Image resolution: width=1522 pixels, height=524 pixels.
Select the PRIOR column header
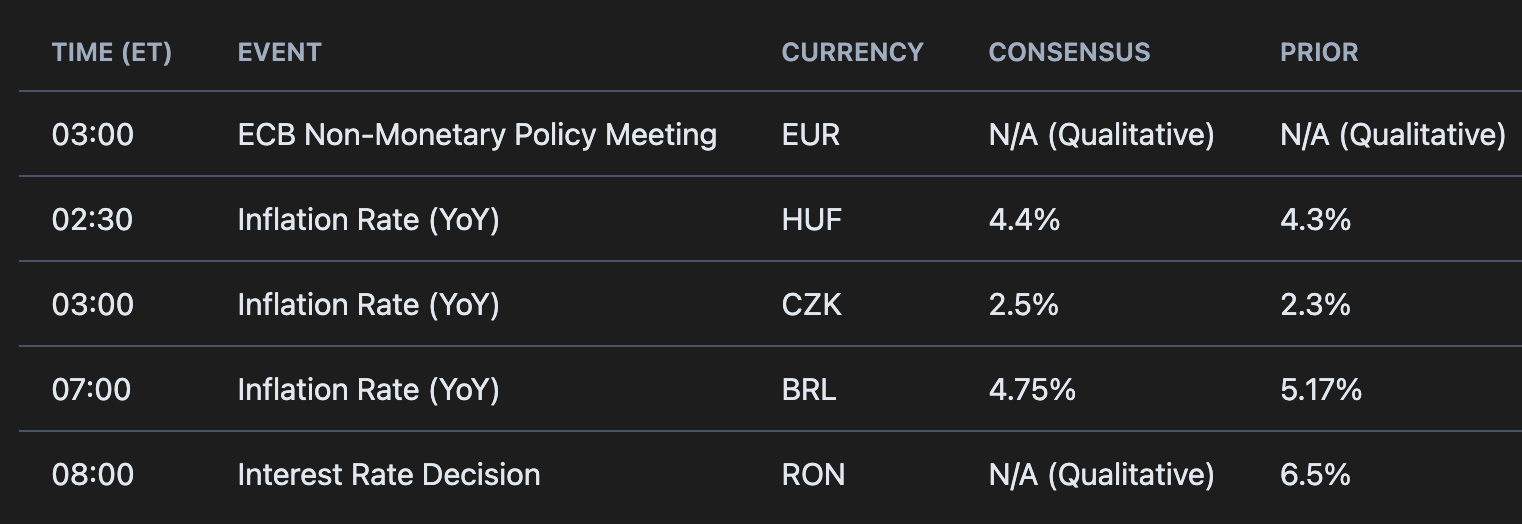pos(1319,52)
